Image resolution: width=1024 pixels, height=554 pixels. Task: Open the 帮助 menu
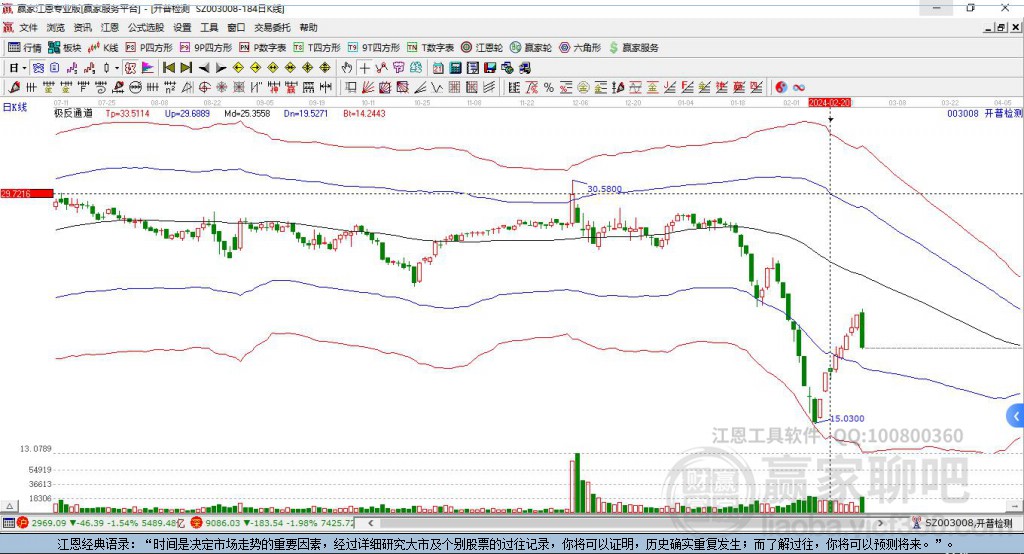click(308, 27)
